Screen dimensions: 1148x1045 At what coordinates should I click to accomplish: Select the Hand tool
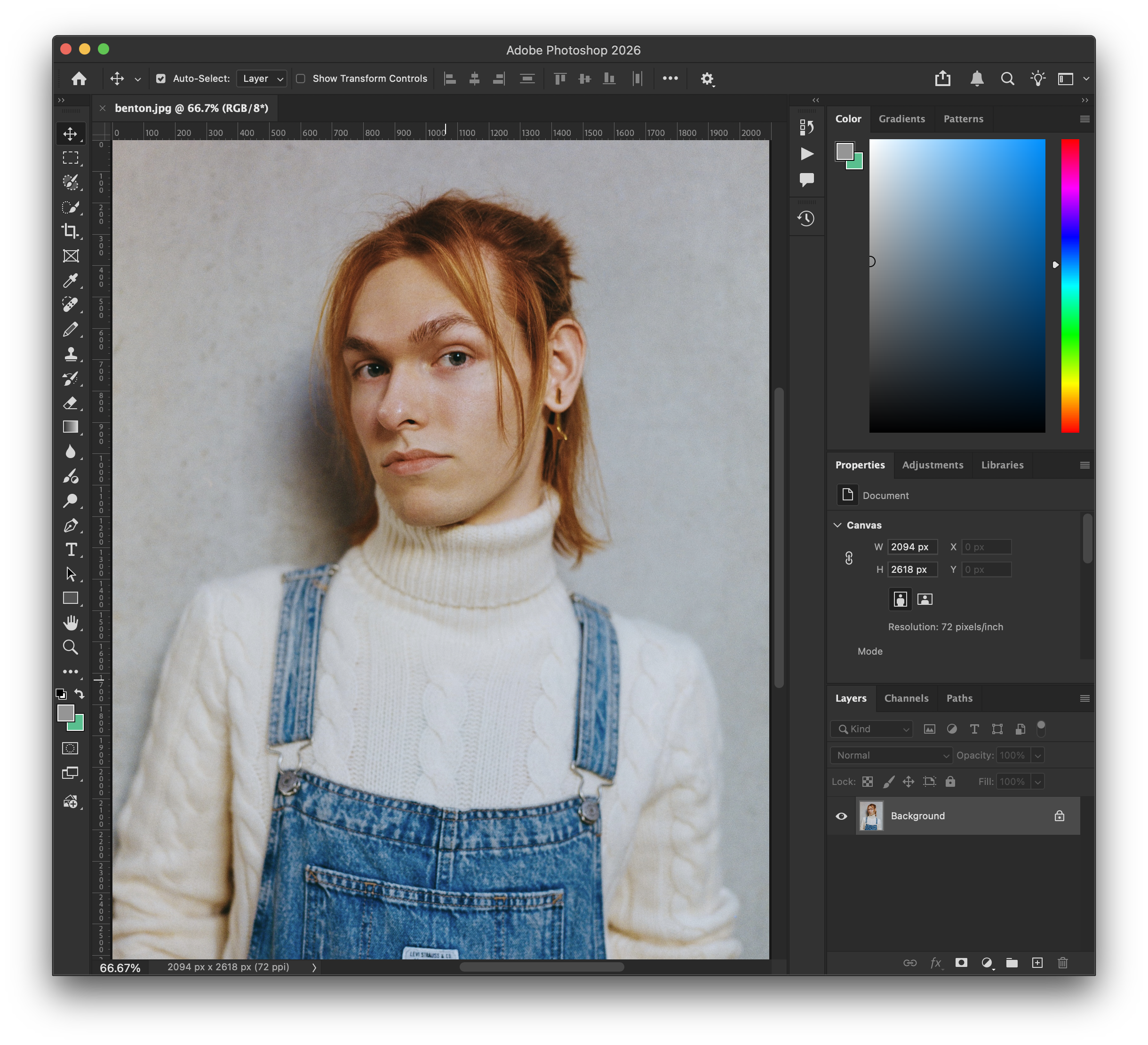click(x=71, y=623)
